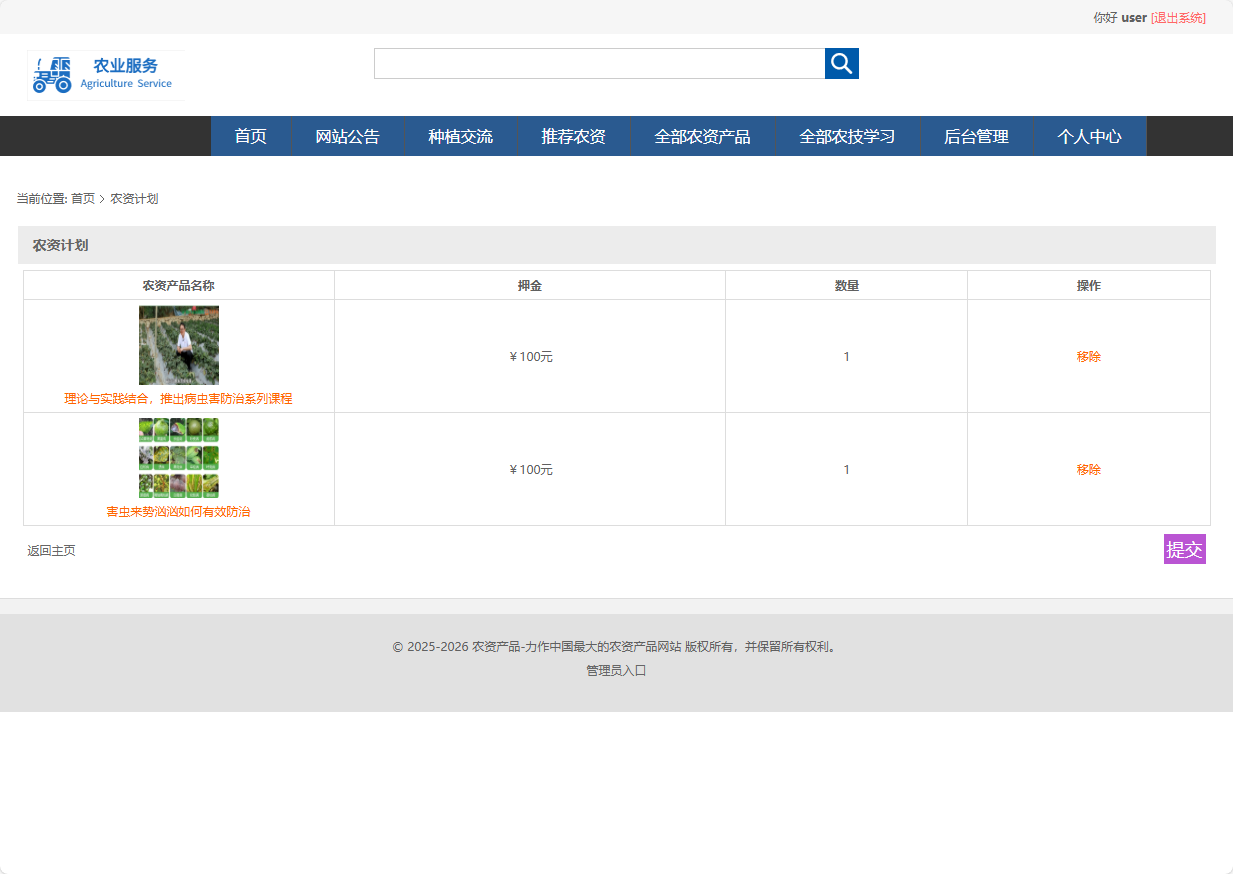Open 网站公告 navigation menu item
This screenshot has width=1233, height=874.
(x=347, y=137)
